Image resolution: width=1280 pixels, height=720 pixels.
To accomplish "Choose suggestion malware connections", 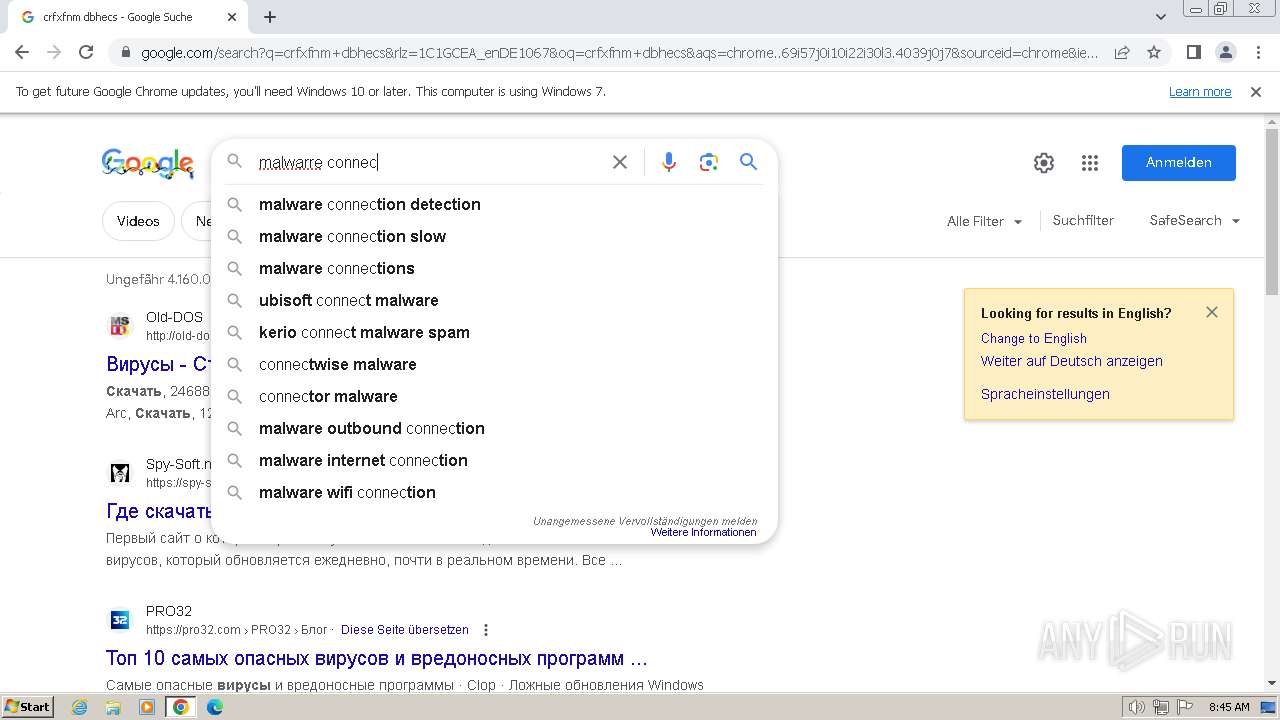I will tap(495, 268).
